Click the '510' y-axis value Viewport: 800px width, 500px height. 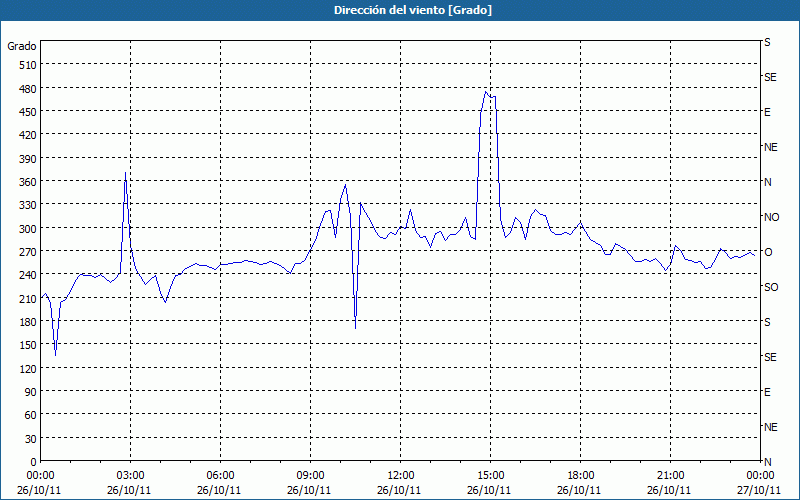tap(28, 65)
